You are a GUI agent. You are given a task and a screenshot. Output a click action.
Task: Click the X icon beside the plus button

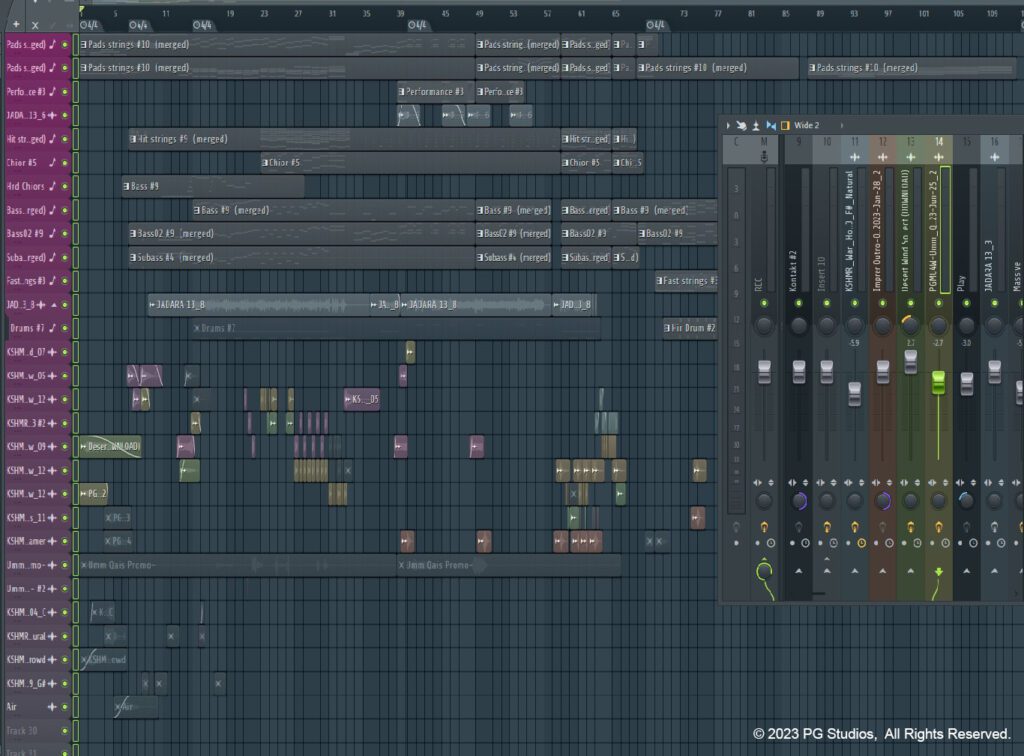click(x=35, y=24)
